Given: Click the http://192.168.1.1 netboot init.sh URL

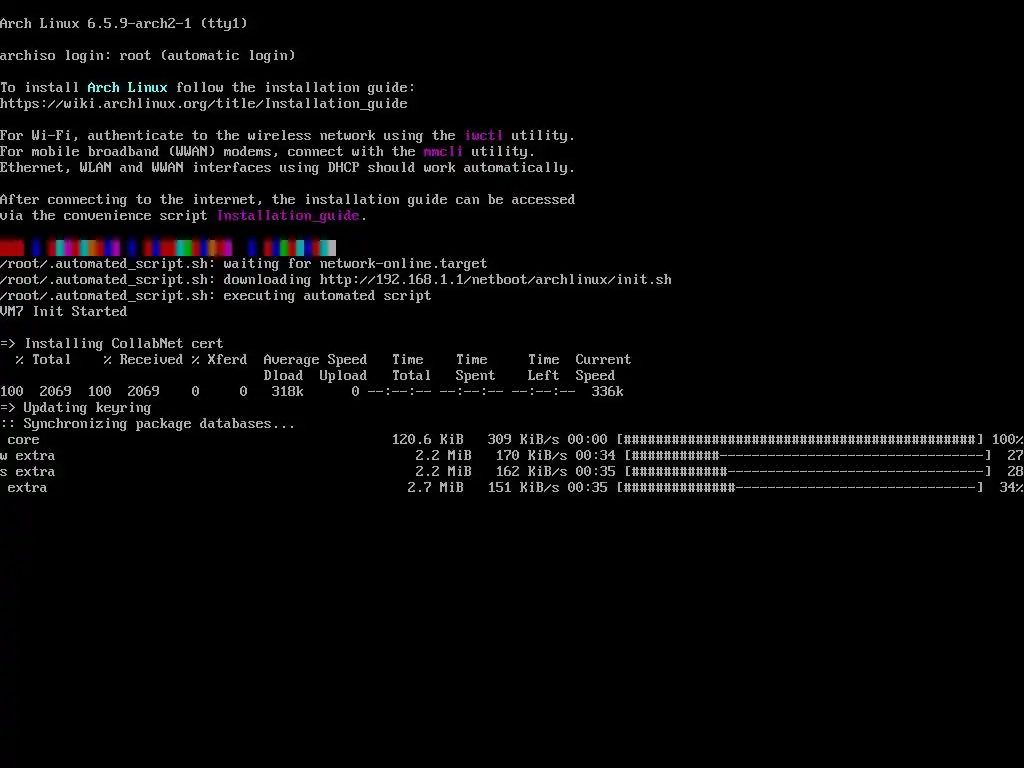Looking at the screenshot, I should 495,280.
